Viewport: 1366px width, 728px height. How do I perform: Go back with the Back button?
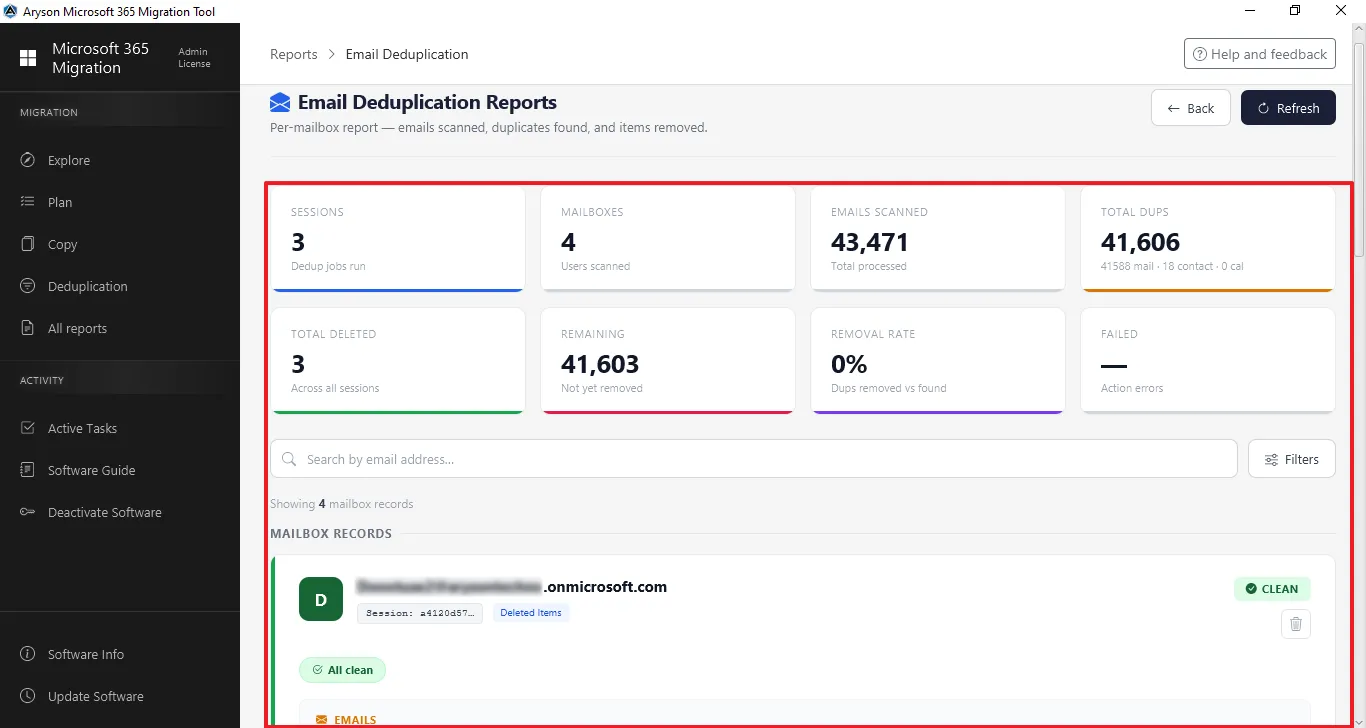click(1191, 108)
